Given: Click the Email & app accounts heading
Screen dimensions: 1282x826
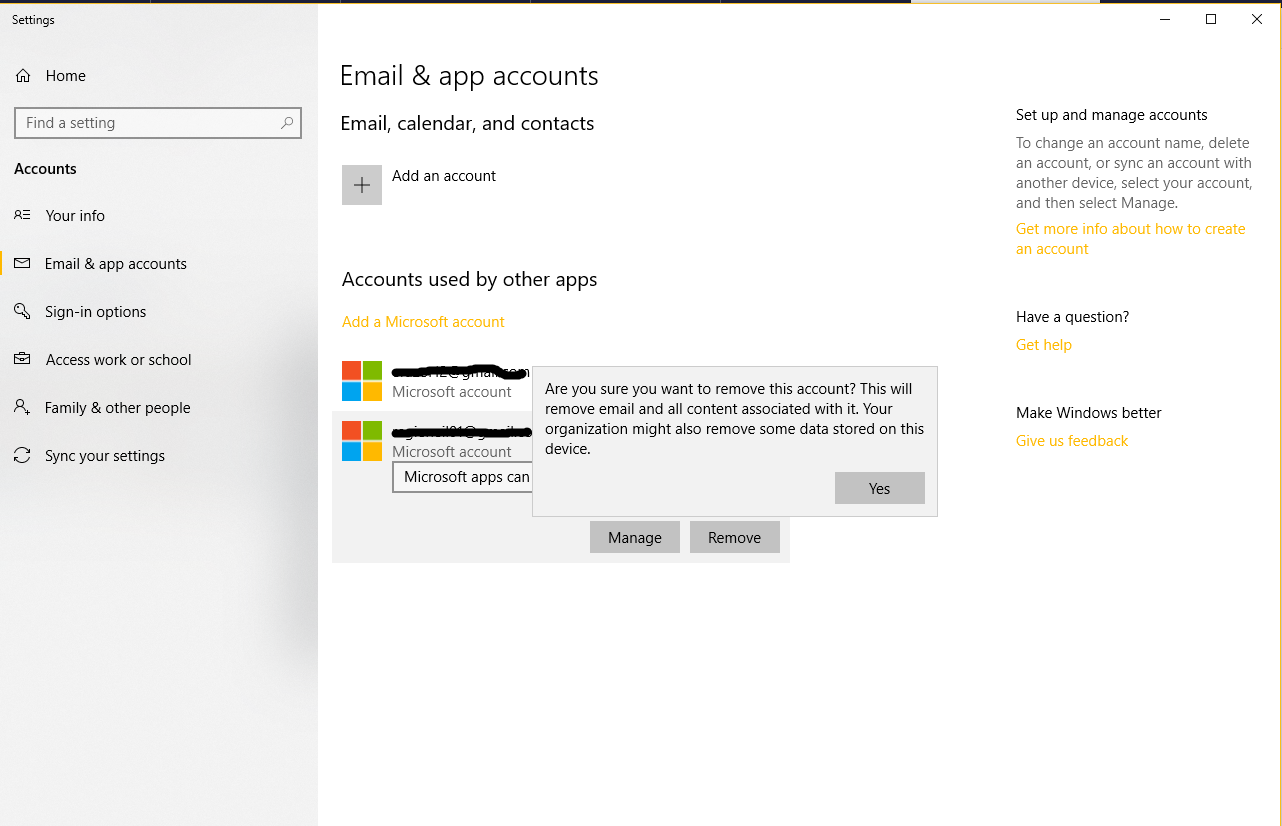Looking at the screenshot, I should pos(469,76).
